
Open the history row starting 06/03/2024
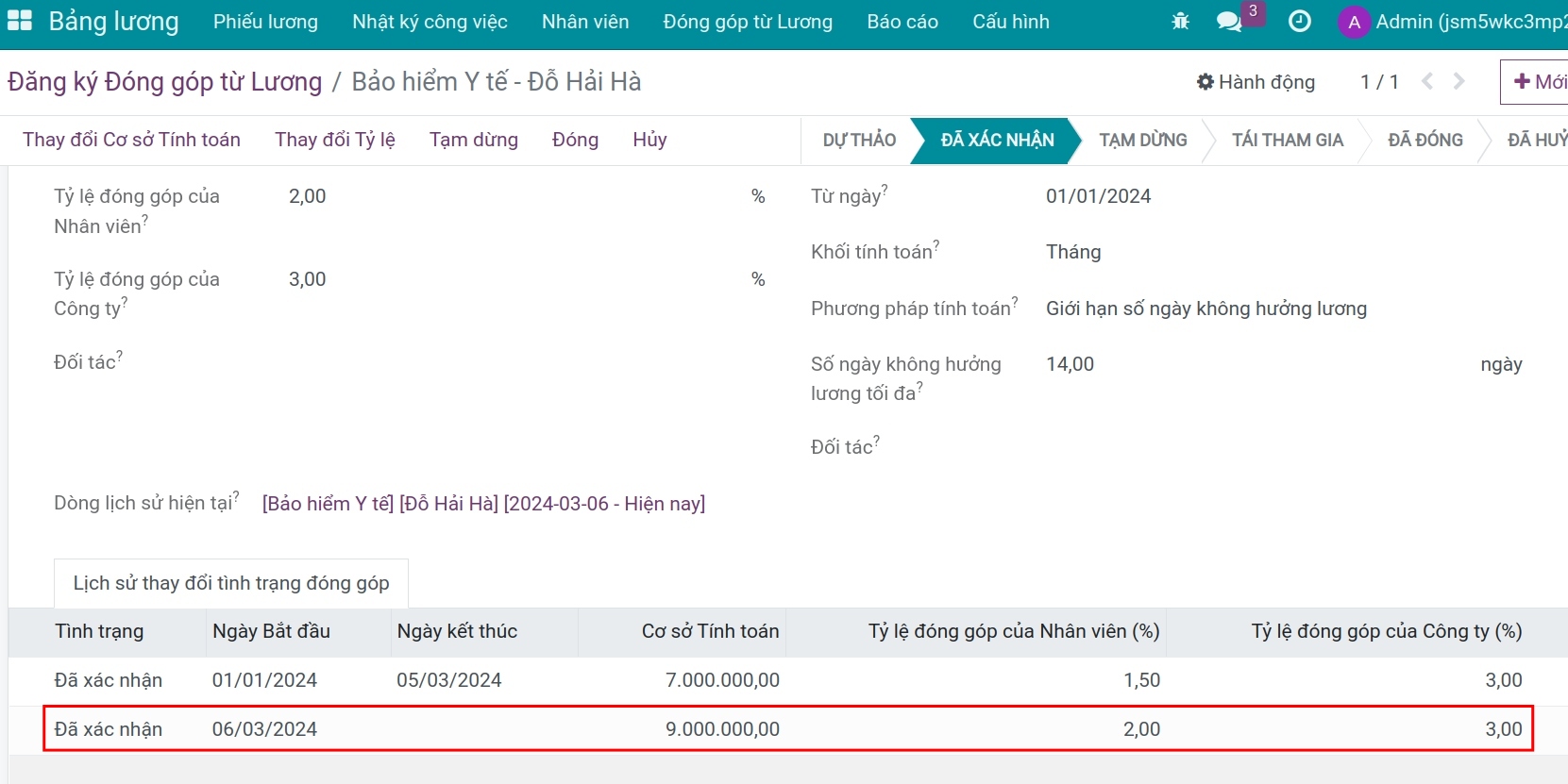[x=264, y=729]
